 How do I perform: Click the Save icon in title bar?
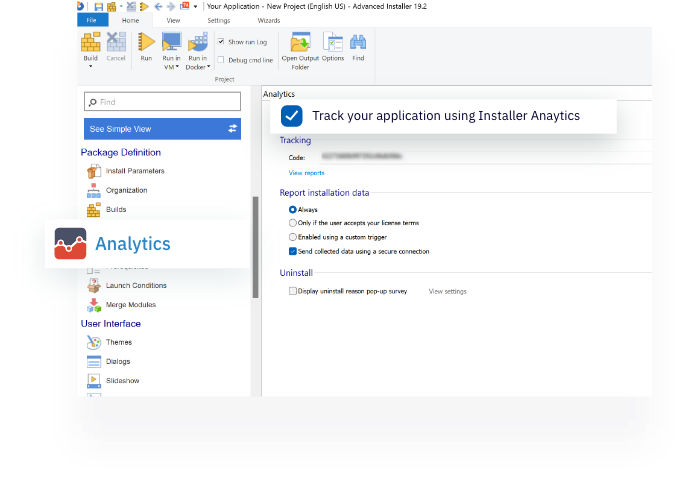tap(98, 6)
